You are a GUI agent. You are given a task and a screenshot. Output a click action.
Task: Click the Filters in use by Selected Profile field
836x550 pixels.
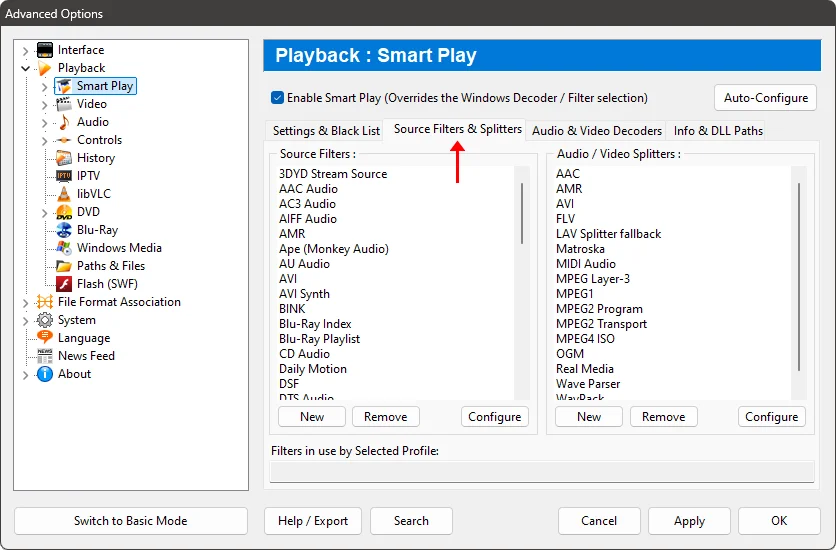tap(542, 472)
